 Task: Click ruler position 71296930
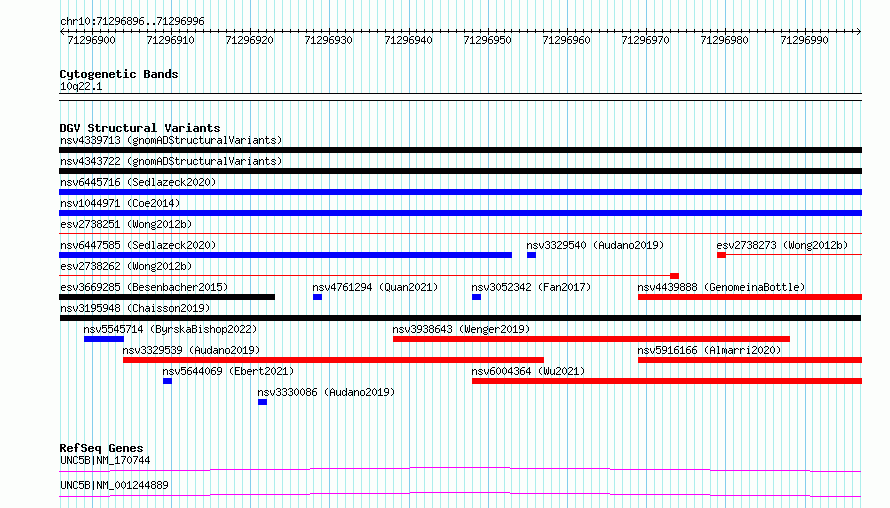328,40
